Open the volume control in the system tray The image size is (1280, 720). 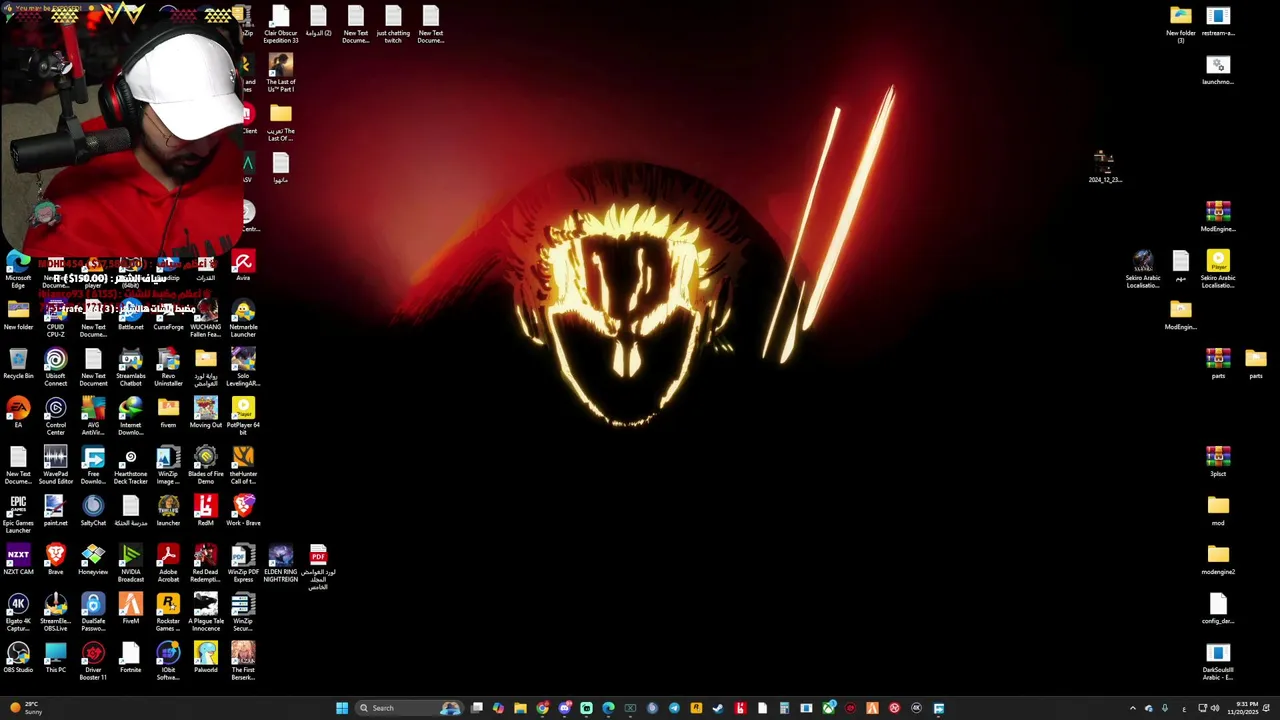(1214, 708)
